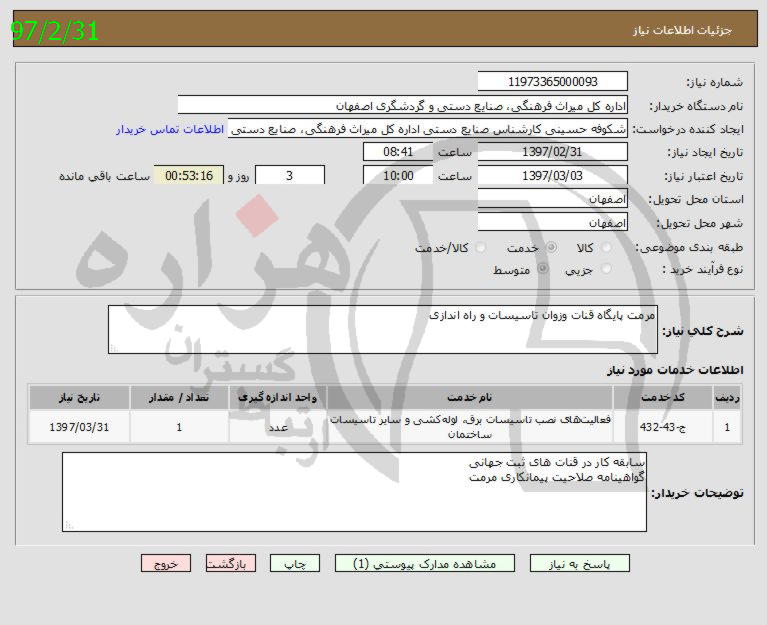767x625 pixels.
Task: Click creation time field 08:41
Action: tap(398, 152)
